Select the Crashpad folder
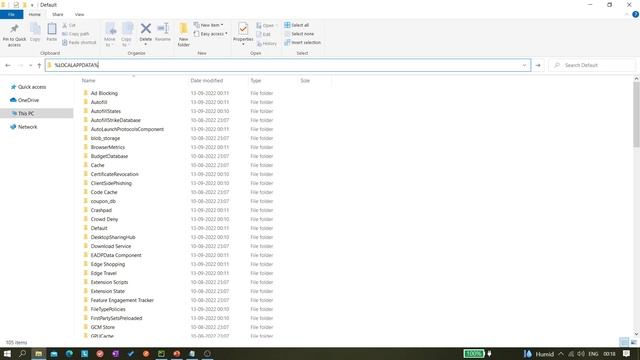Image resolution: width=640 pixels, height=360 pixels. (101, 210)
